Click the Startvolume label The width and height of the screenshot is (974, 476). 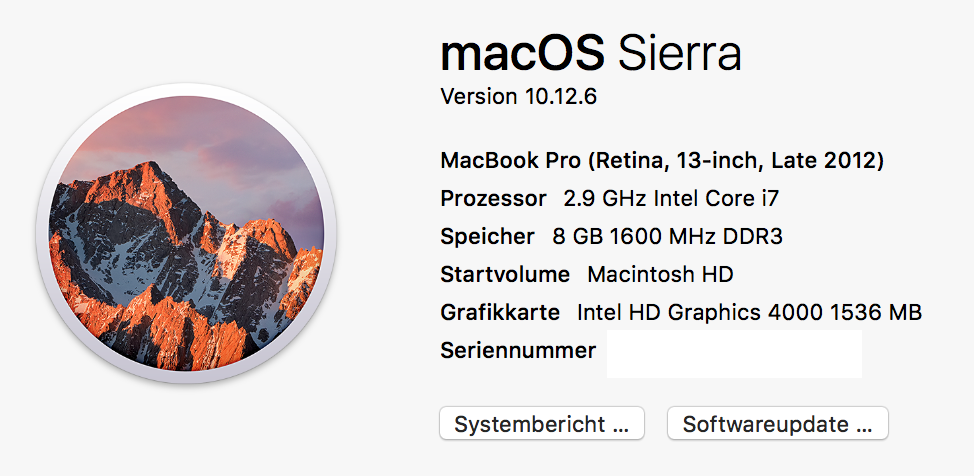pos(504,275)
